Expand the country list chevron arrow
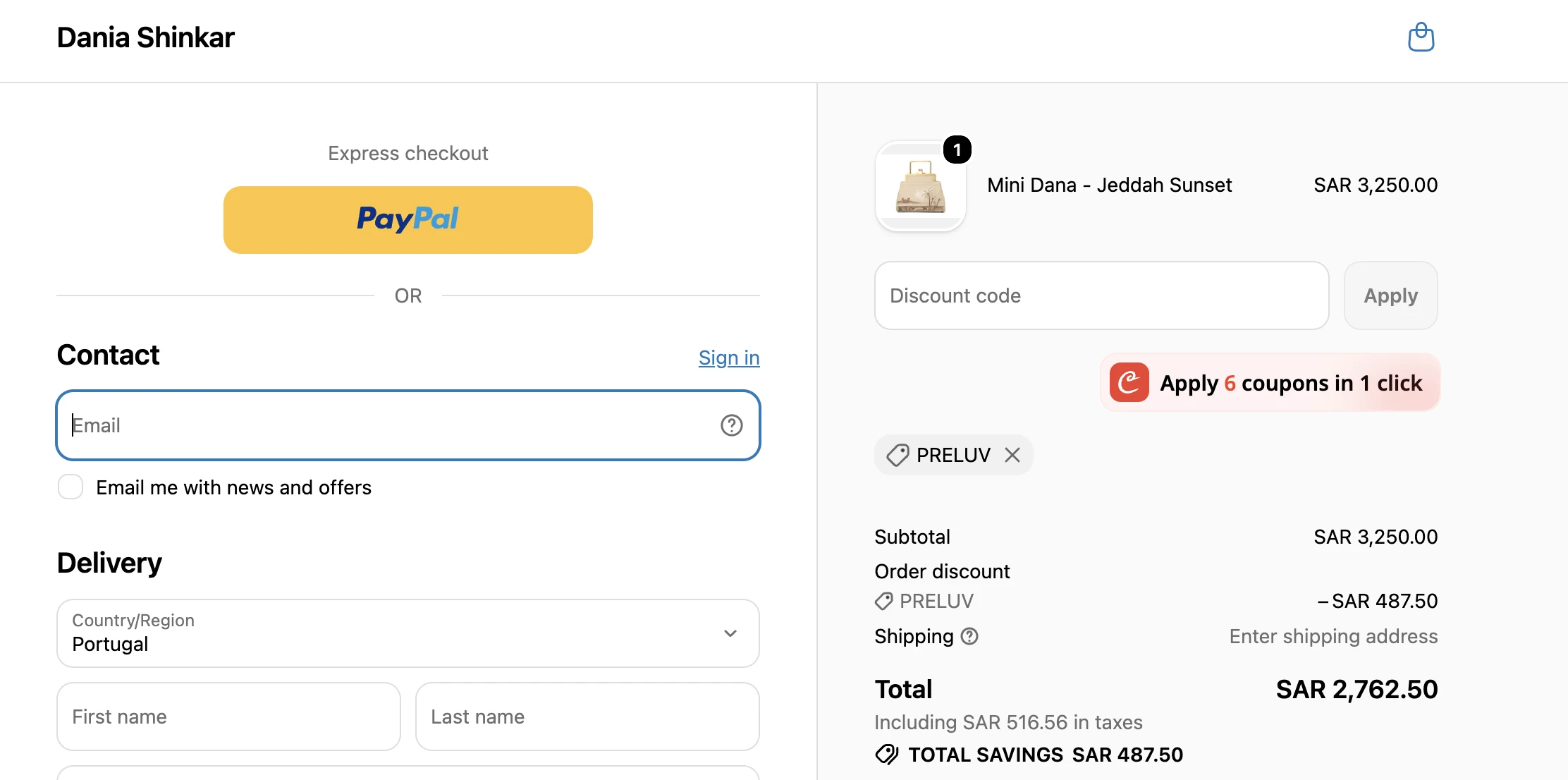Image resolution: width=1568 pixels, height=780 pixels. coord(730,633)
